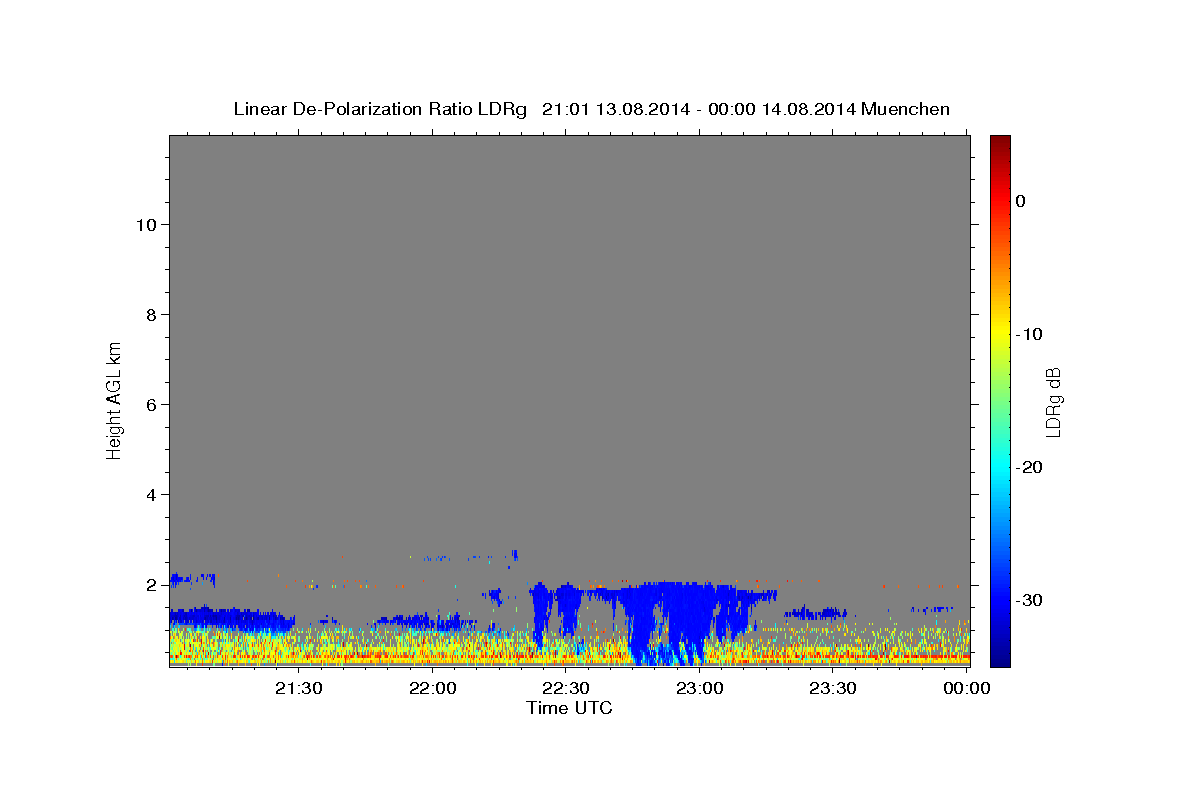
Task: Click the height tick label 4
Action: pos(151,495)
